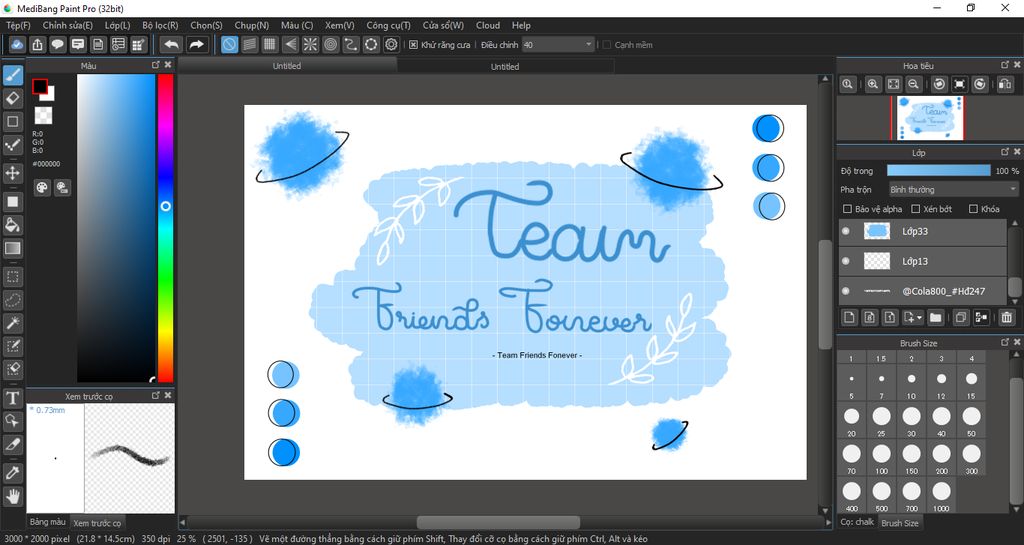1024x545 pixels.
Task: Select the rectangular Selection tool
Action: coord(12,277)
